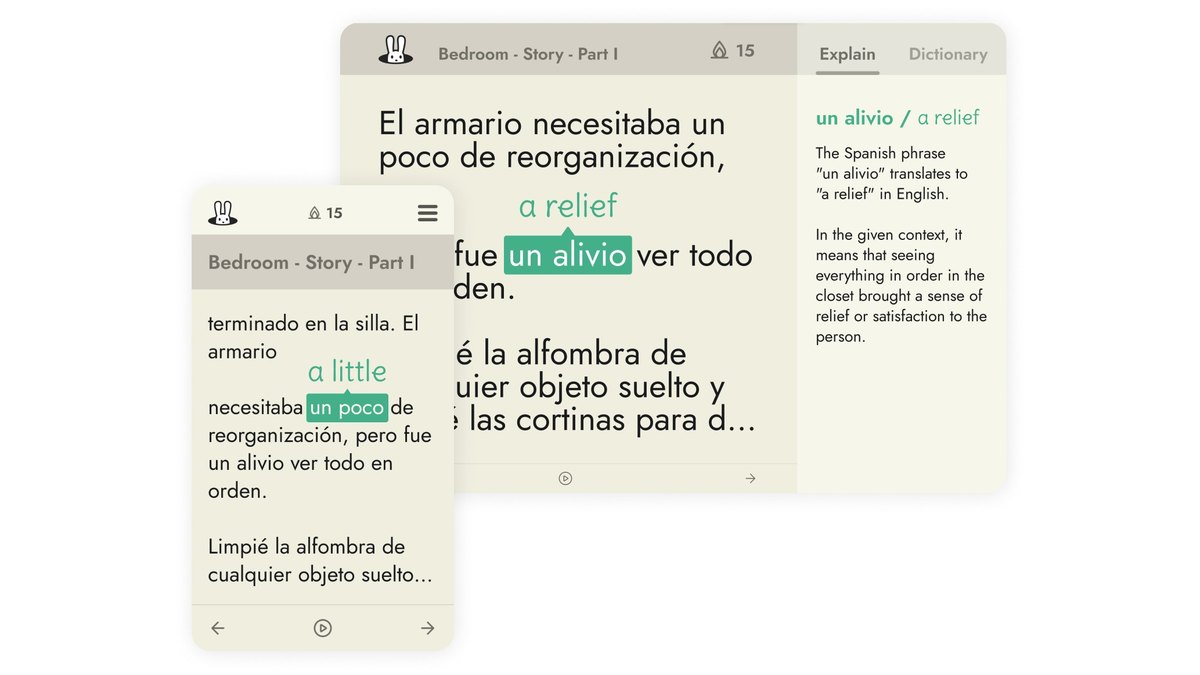This screenshot has width=1200, height=675.
Task: Click the word "orden." in mobile text
Action: tap(238, 491)
